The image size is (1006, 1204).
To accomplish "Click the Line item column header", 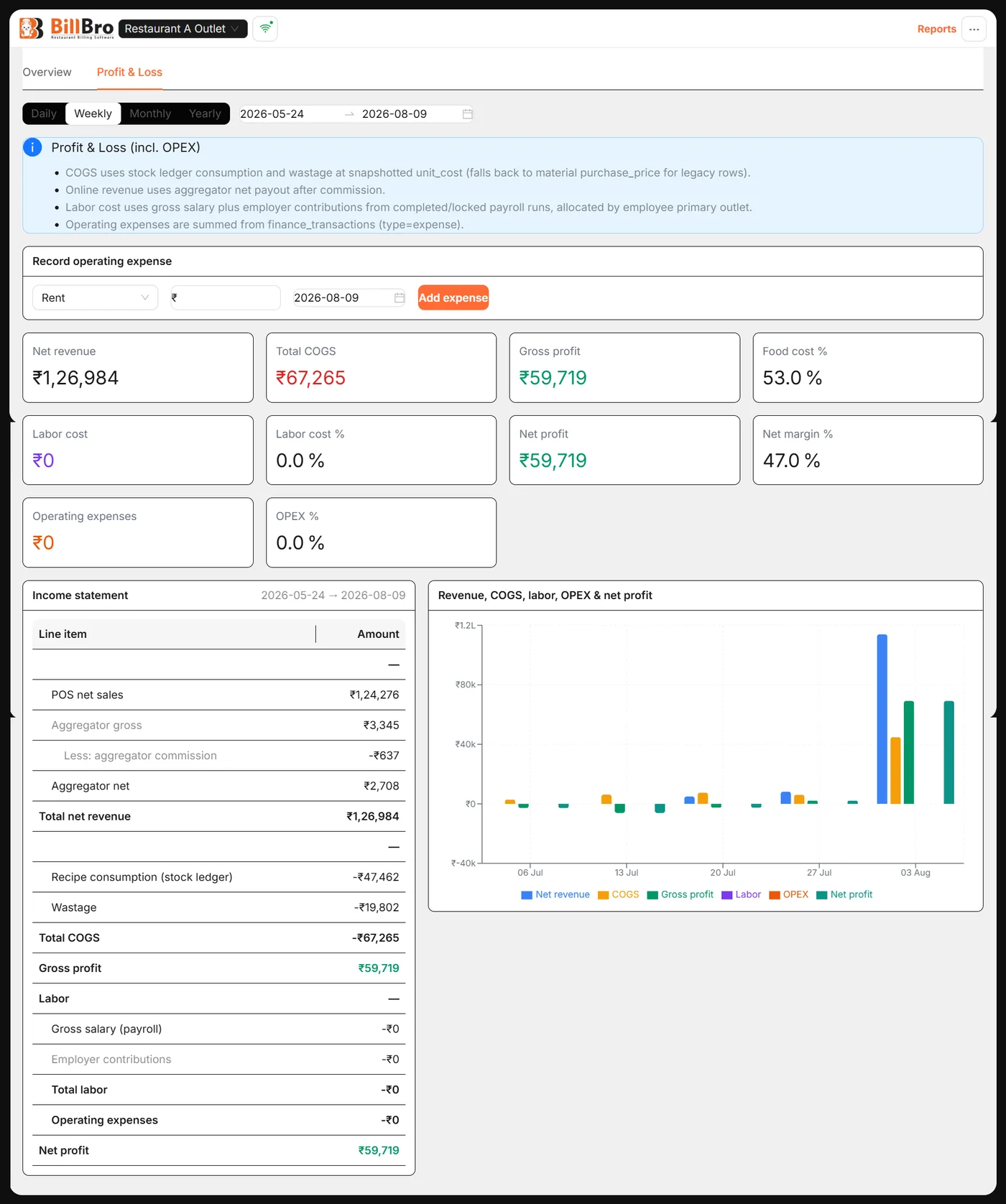I will tap(174, 634).
